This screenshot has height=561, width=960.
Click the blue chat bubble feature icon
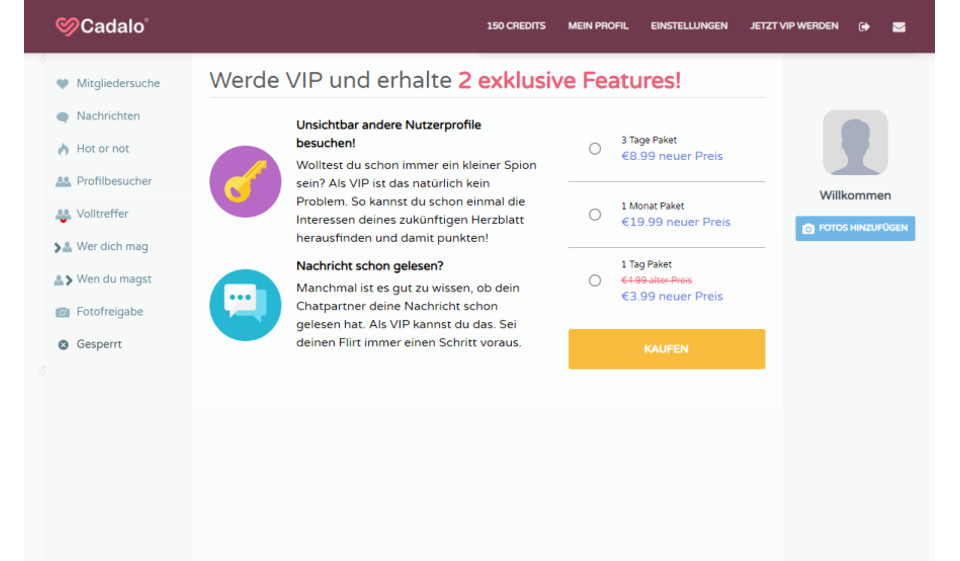tap(245, 304)
